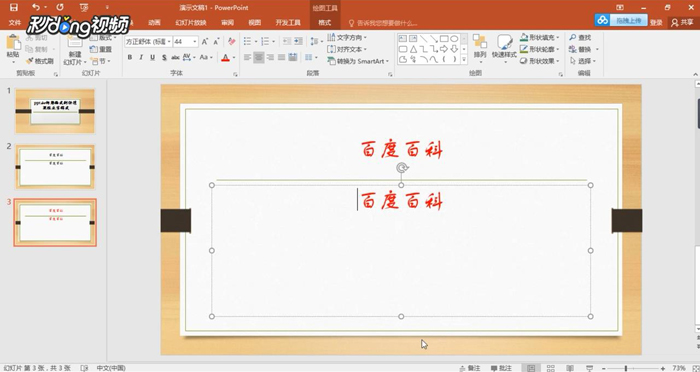Decrease the font size
Image resolution: width=700 pixels, height=372 pixels.
tap(217, 42)
